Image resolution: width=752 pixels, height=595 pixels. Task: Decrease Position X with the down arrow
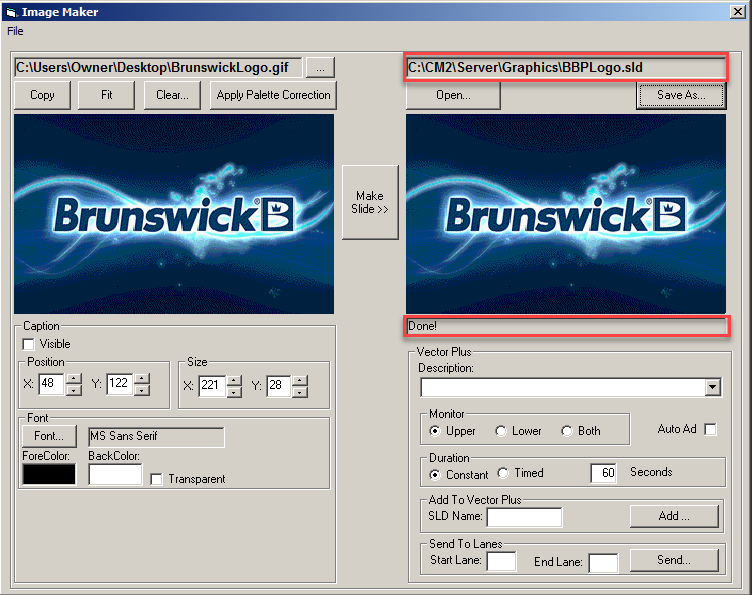73,390
